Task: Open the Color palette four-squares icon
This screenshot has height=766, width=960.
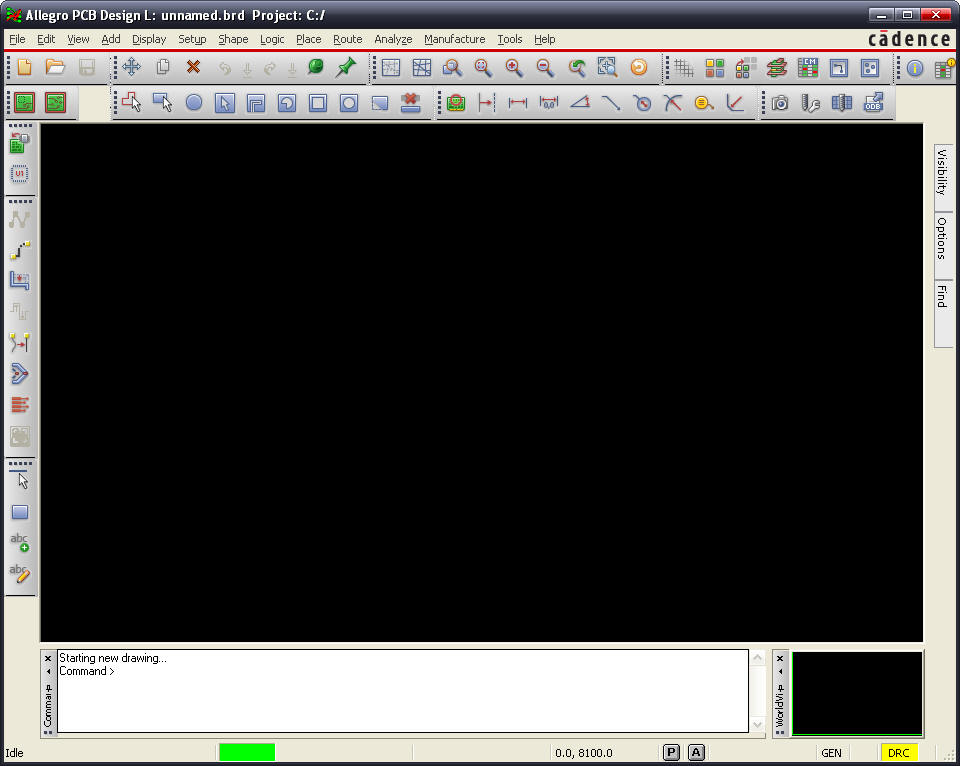Action: click(x=714, y=68)
